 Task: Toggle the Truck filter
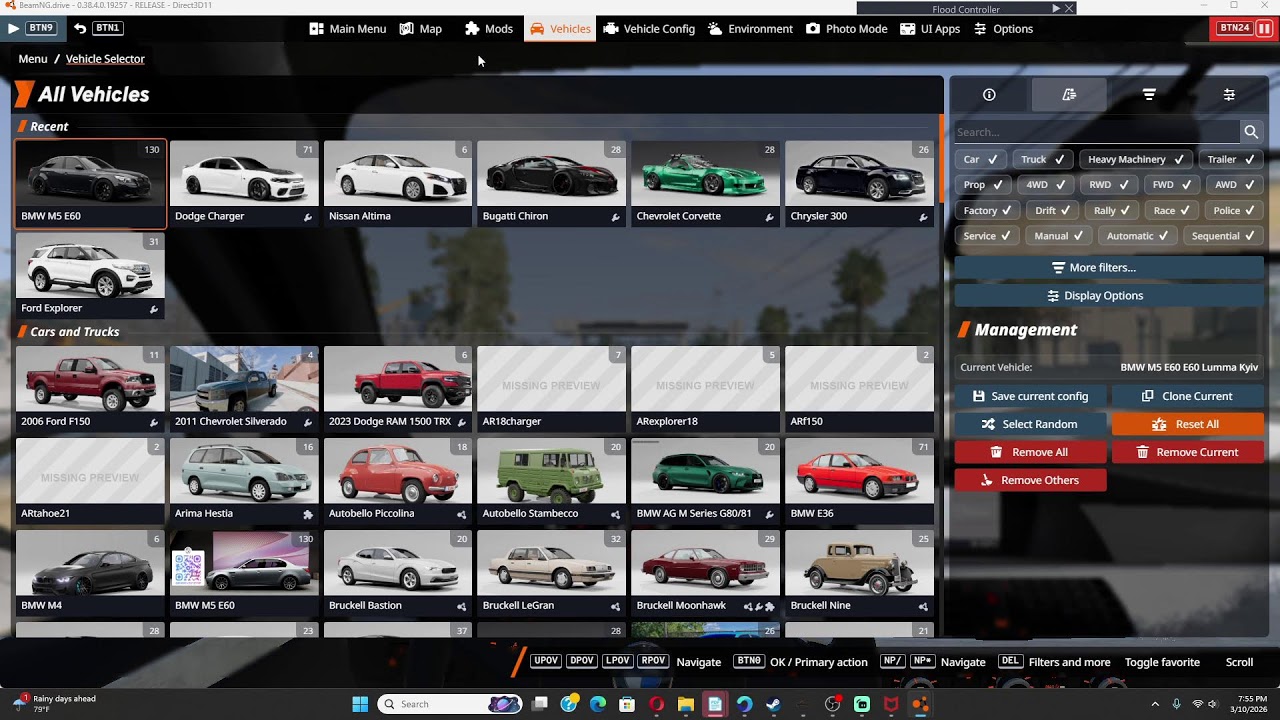(x=1042, y=159)
